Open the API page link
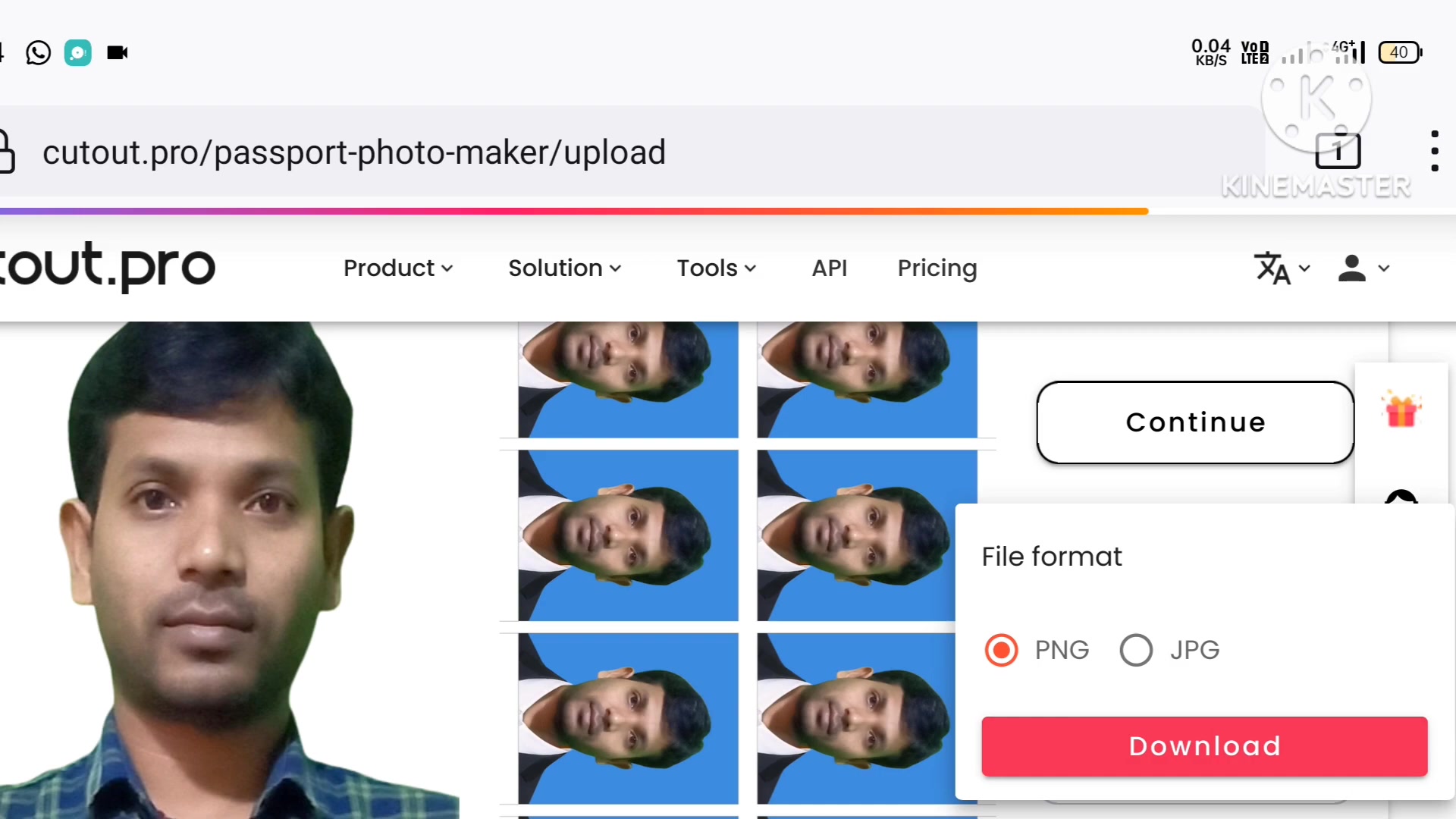This screenshot has width=1456, height=819. pyautogui.click(x=830, y=268)
